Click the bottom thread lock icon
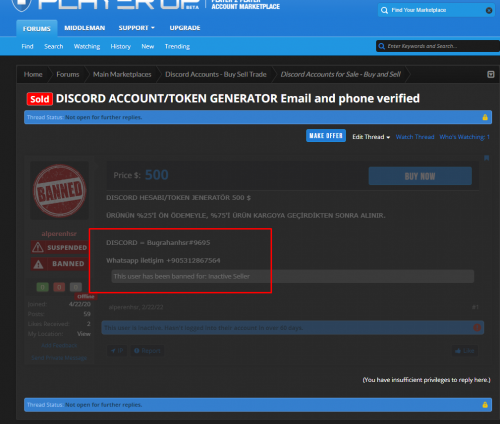This screenshot has width=500, height=424. pos(485,405)
